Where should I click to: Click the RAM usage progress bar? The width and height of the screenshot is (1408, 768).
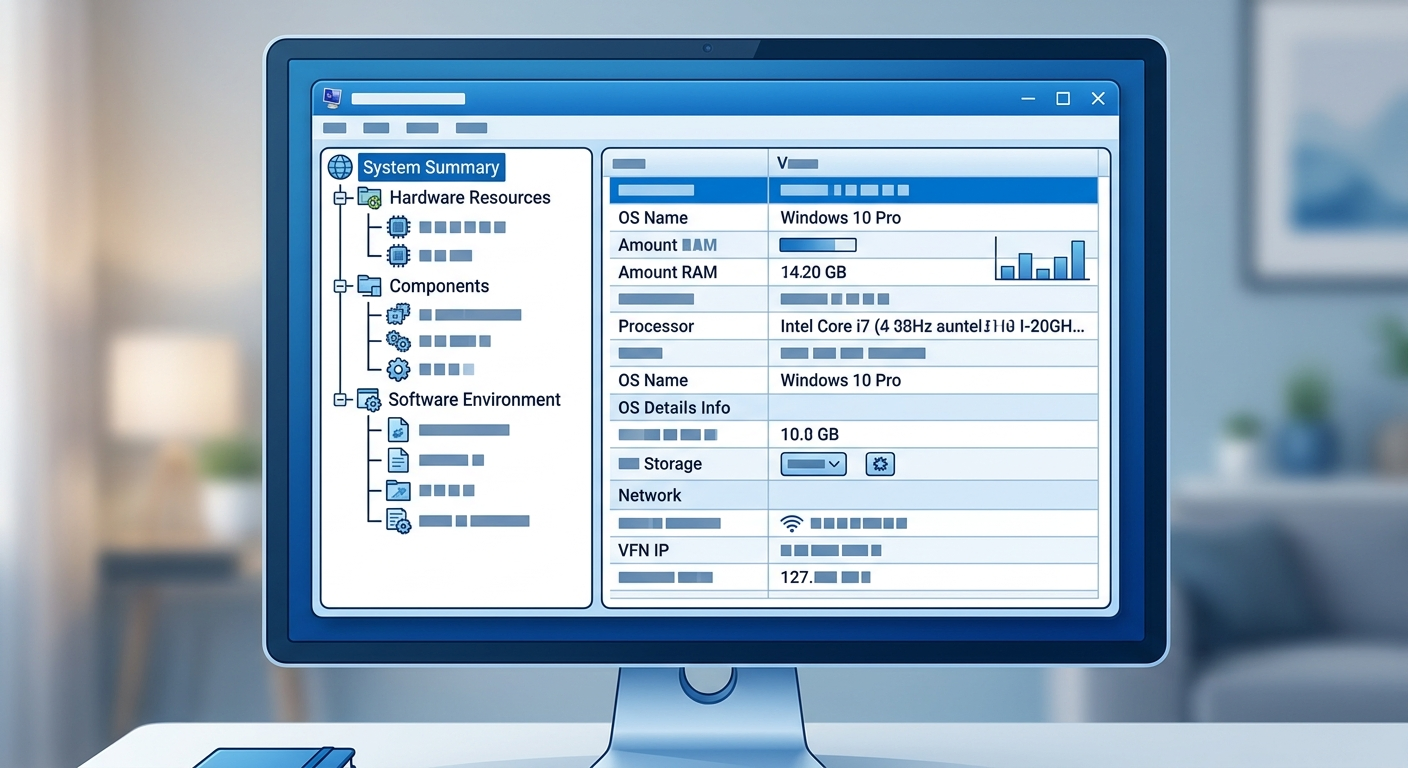pos(818,245)
